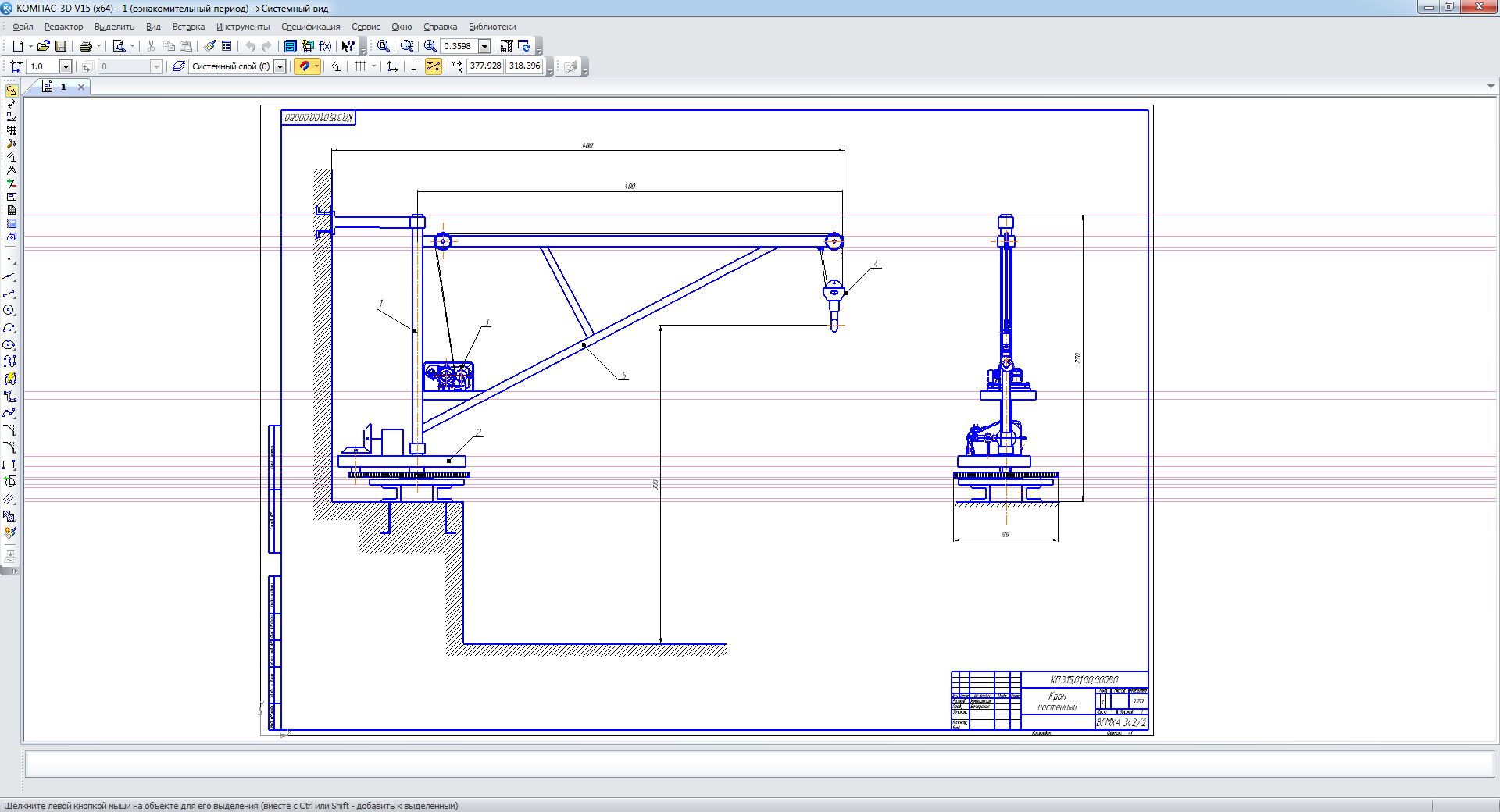Image resolution: width=1500 pixels, height=812 pixels.
Task: Toggle the rounding cursor step button
Action: coord(434,66)
